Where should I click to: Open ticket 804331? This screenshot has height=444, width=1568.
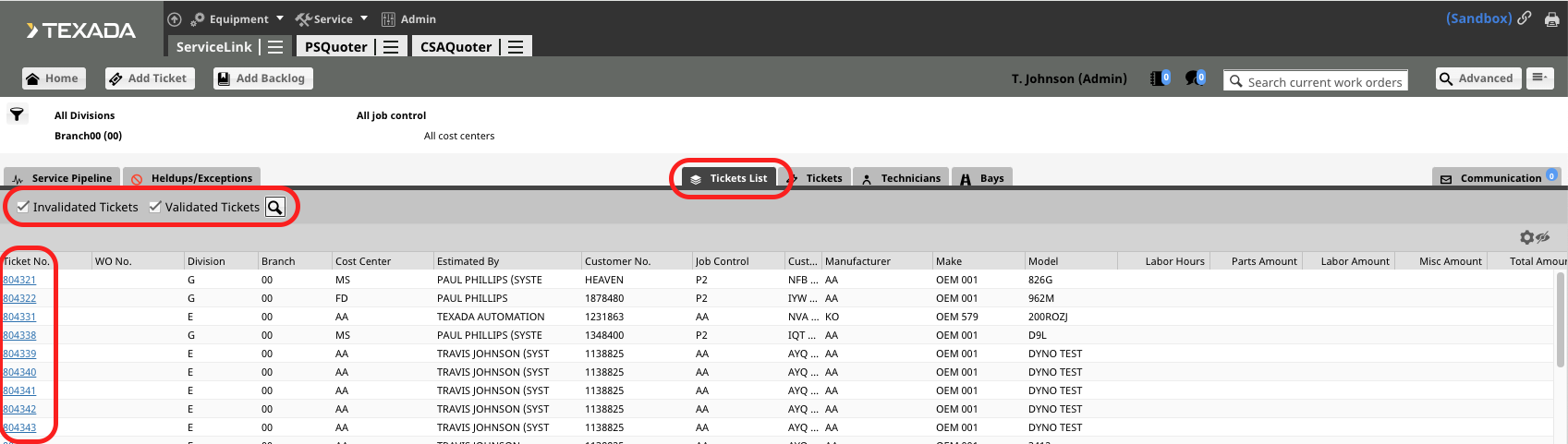point(19,317)
